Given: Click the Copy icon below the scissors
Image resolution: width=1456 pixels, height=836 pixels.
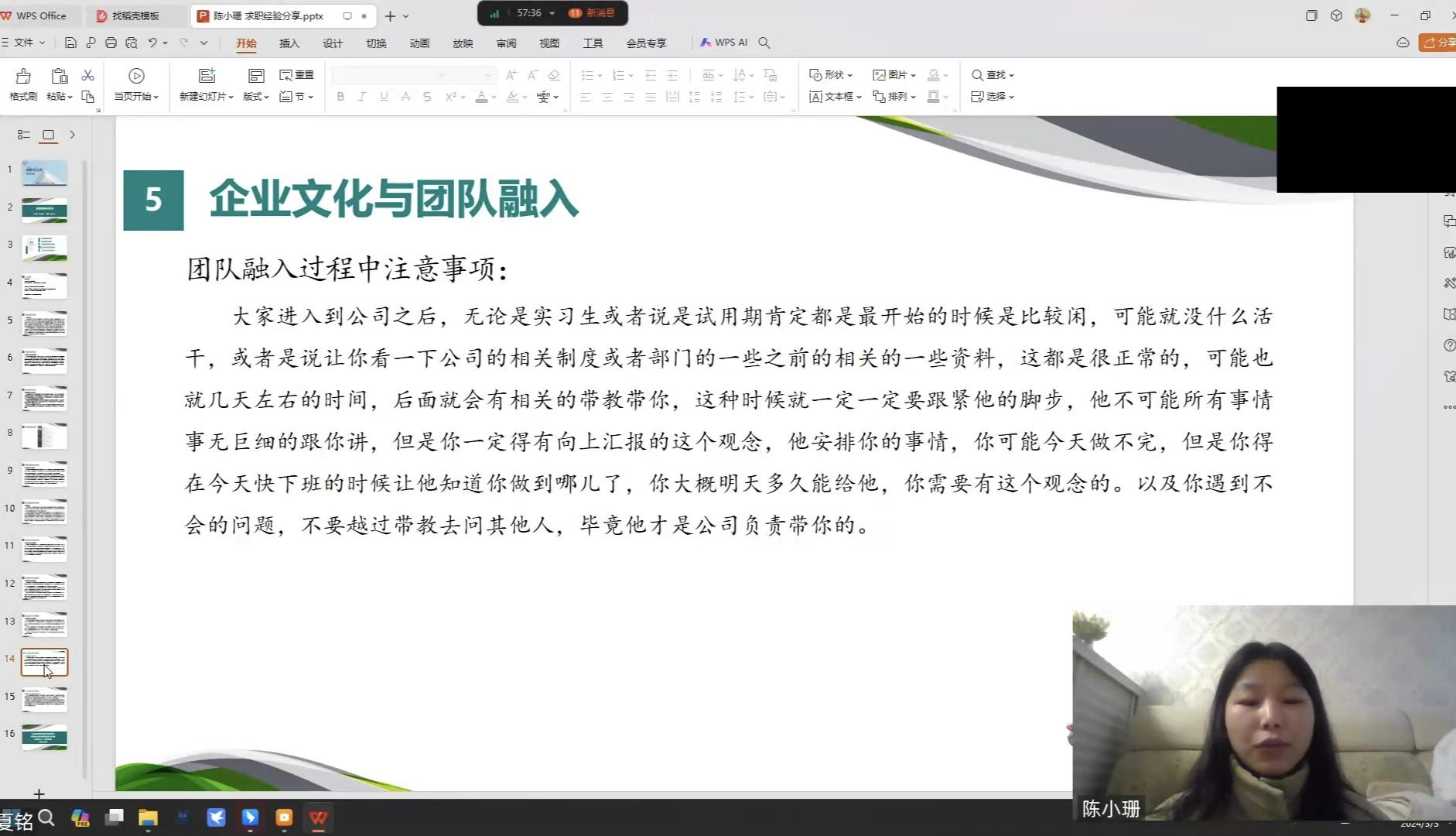Looking at the screenshot, I should tap(87, 97).
